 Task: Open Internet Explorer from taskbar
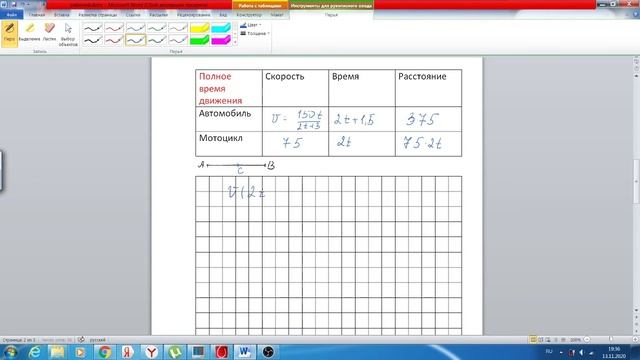pos(35,352)
